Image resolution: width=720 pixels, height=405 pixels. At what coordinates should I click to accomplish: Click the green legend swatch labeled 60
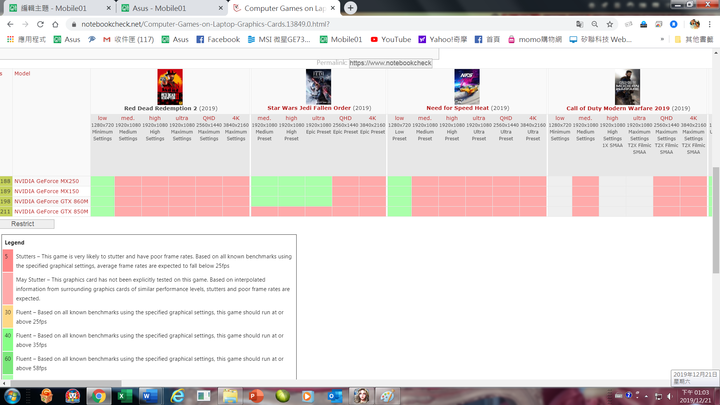[8, 363]
